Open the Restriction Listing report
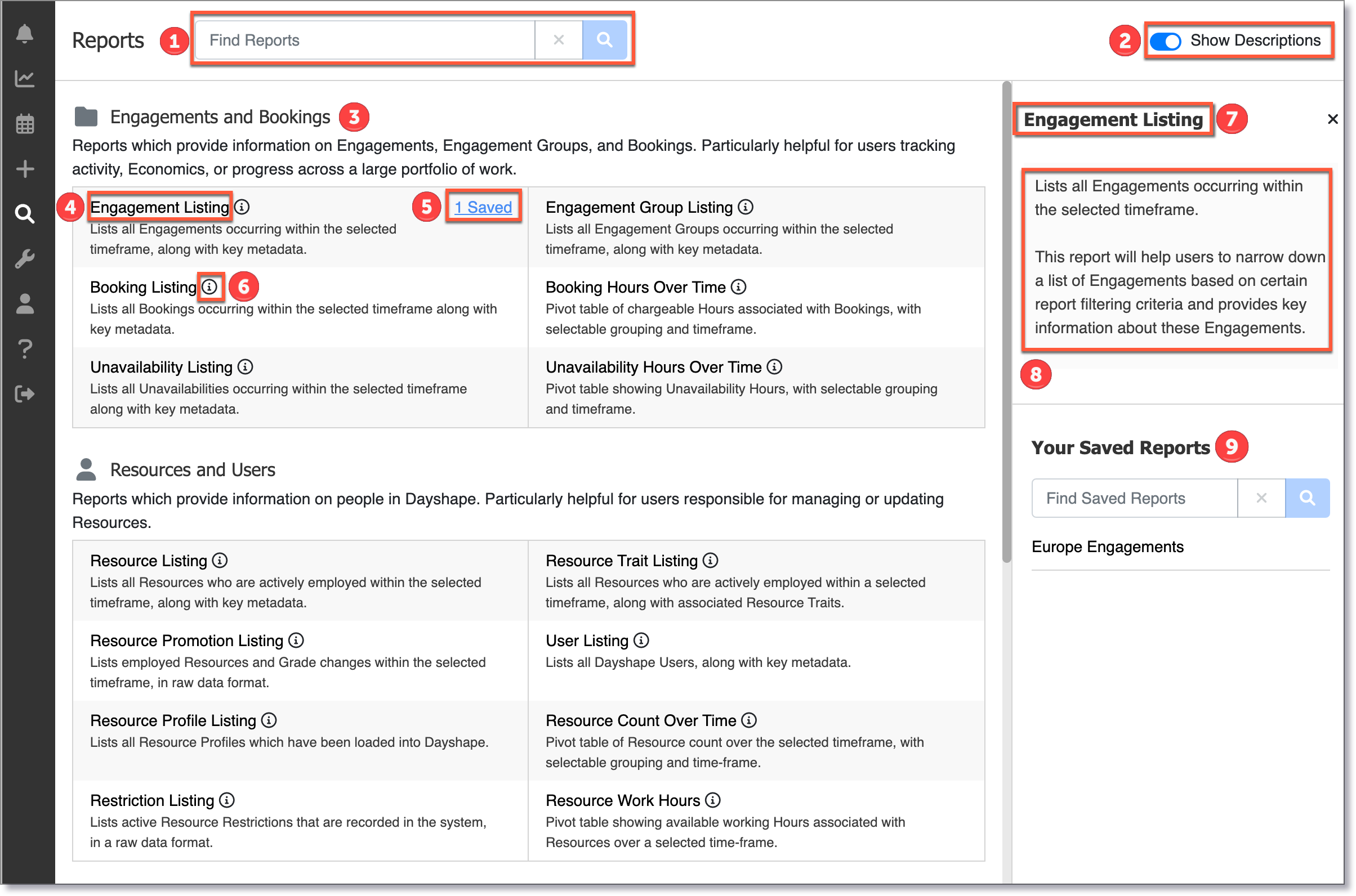This screenshot has height=896, width=1356. pyautogui.click(x=152, y=801)
